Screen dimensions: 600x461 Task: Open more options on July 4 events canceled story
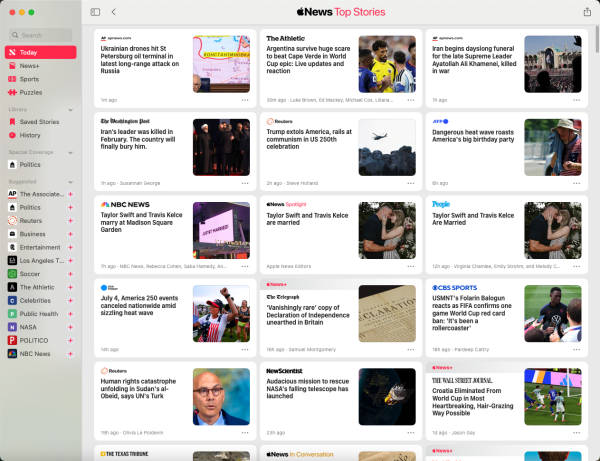coord(245,350)
